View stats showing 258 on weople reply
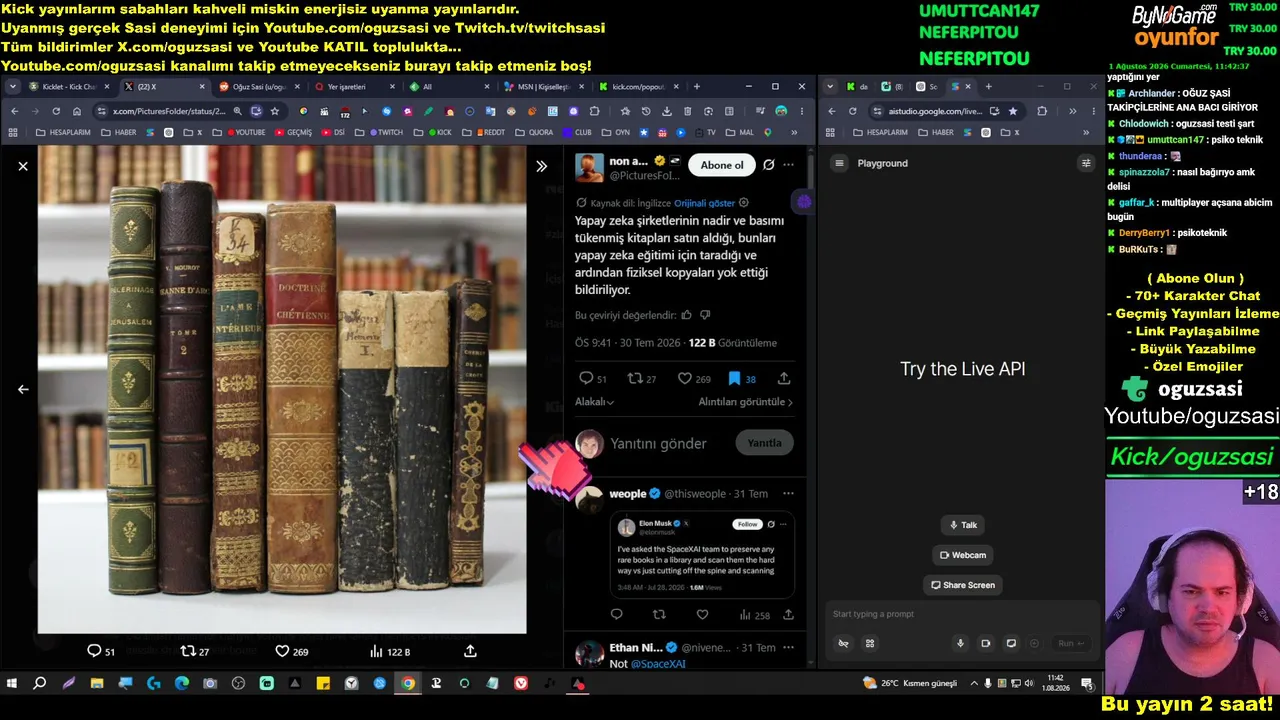Viewport: 1280px width, 720px height. (x=754, y=615)
